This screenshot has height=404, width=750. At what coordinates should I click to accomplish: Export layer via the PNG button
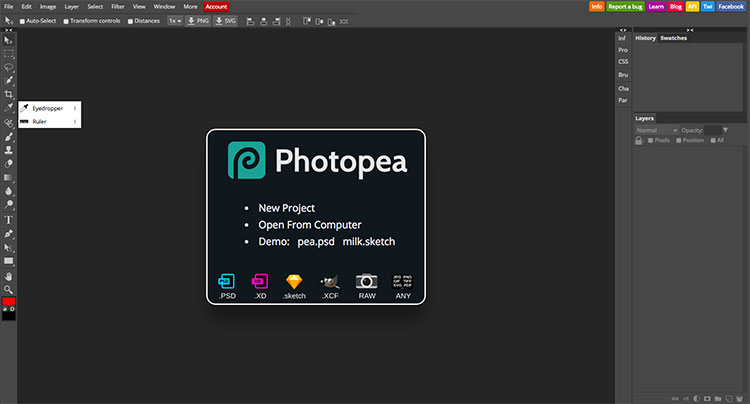pos(198,21)
